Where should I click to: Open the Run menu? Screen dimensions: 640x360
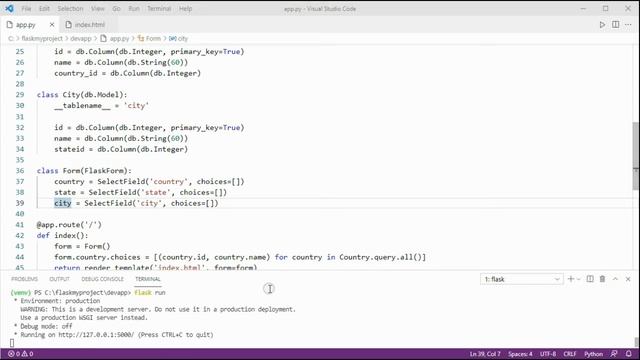134,9
